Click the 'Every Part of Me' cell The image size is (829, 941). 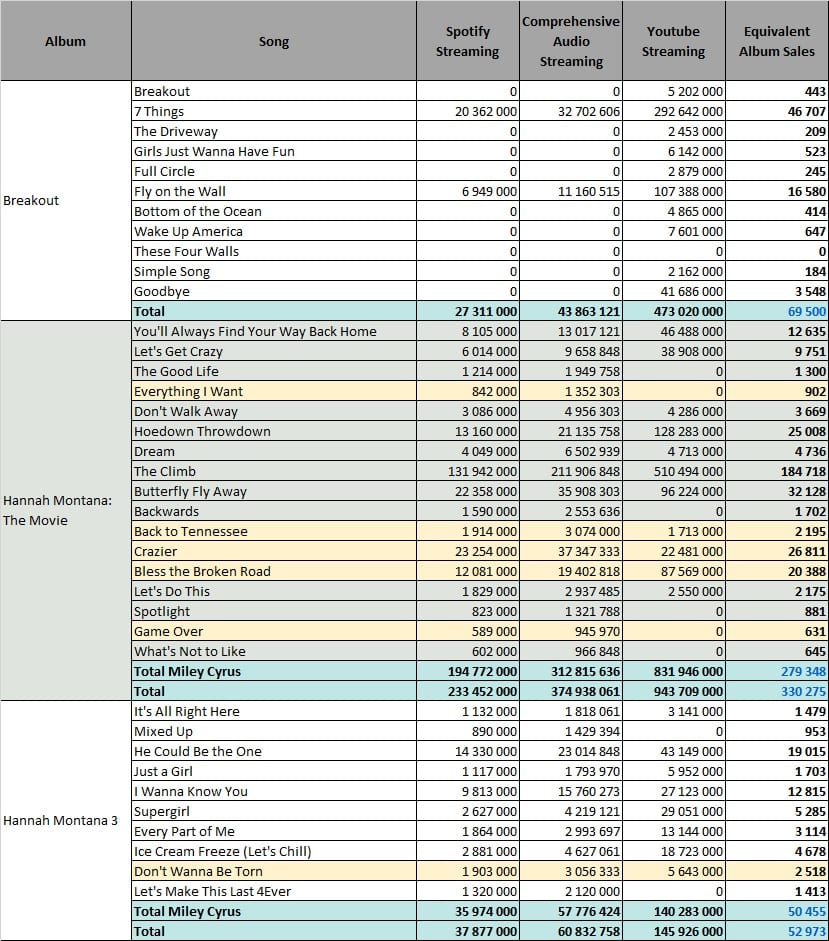(274, 831)
